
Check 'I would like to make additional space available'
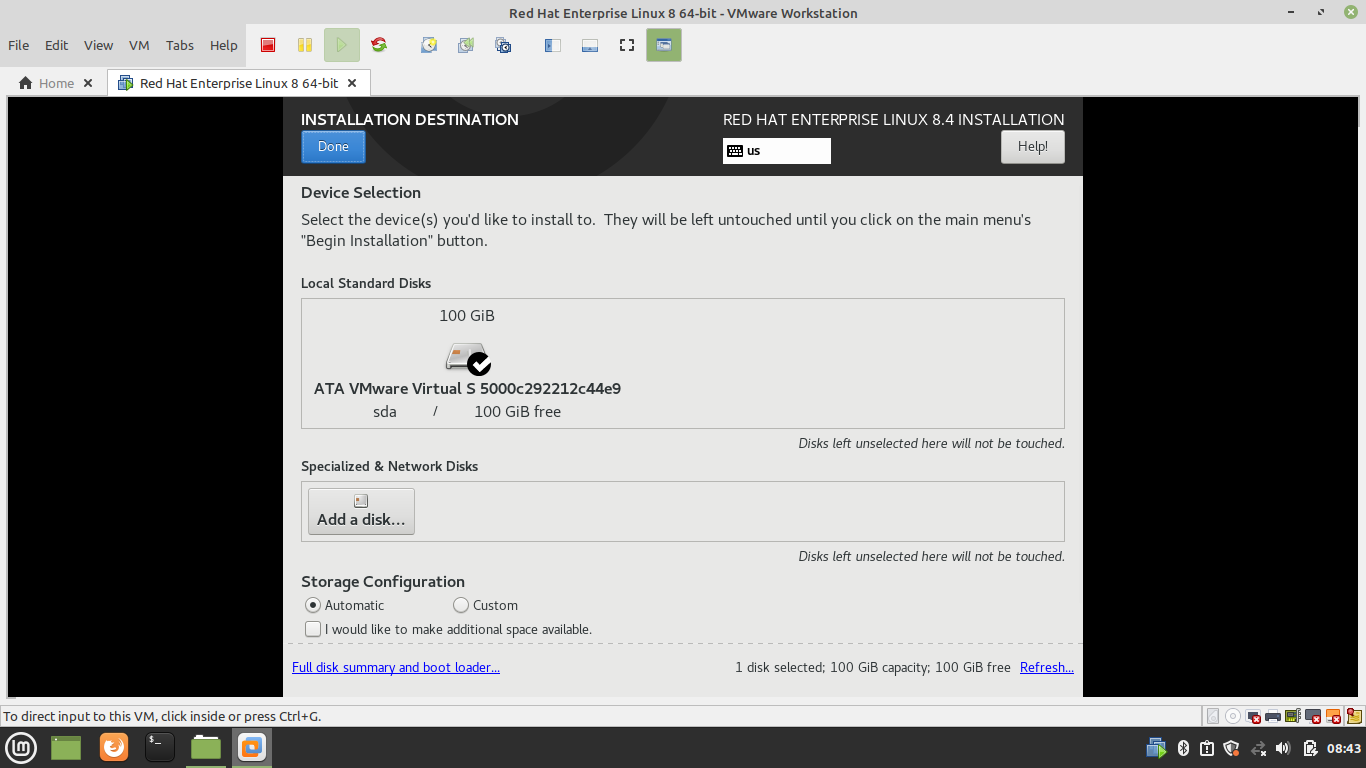point(313,629)
